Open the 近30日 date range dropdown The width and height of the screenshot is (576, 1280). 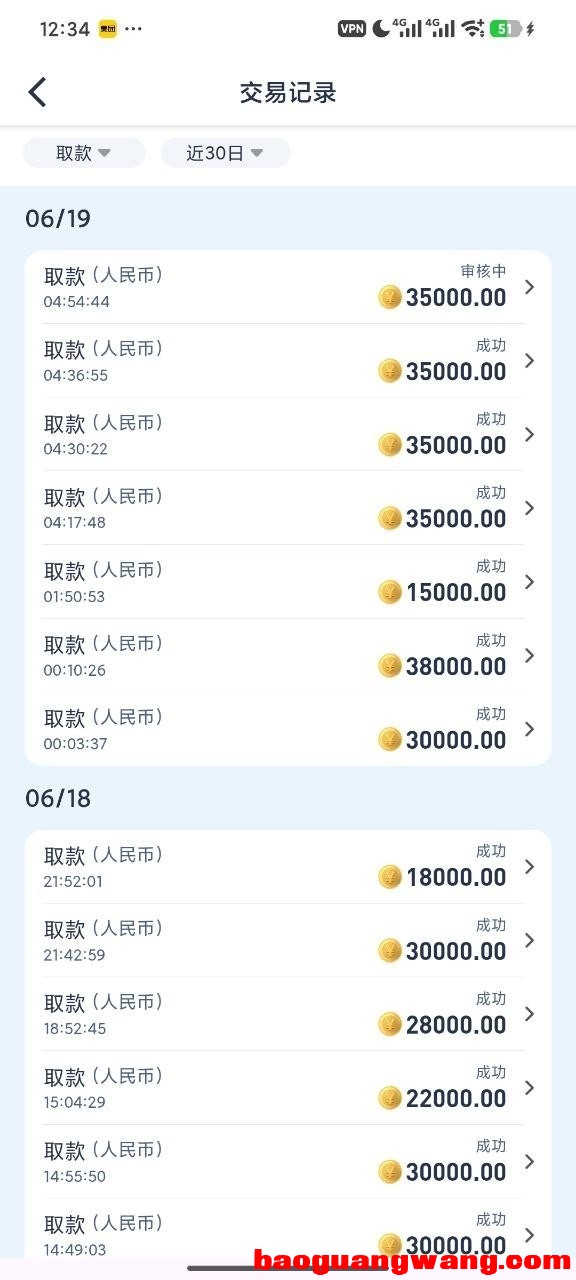[225, 153]
